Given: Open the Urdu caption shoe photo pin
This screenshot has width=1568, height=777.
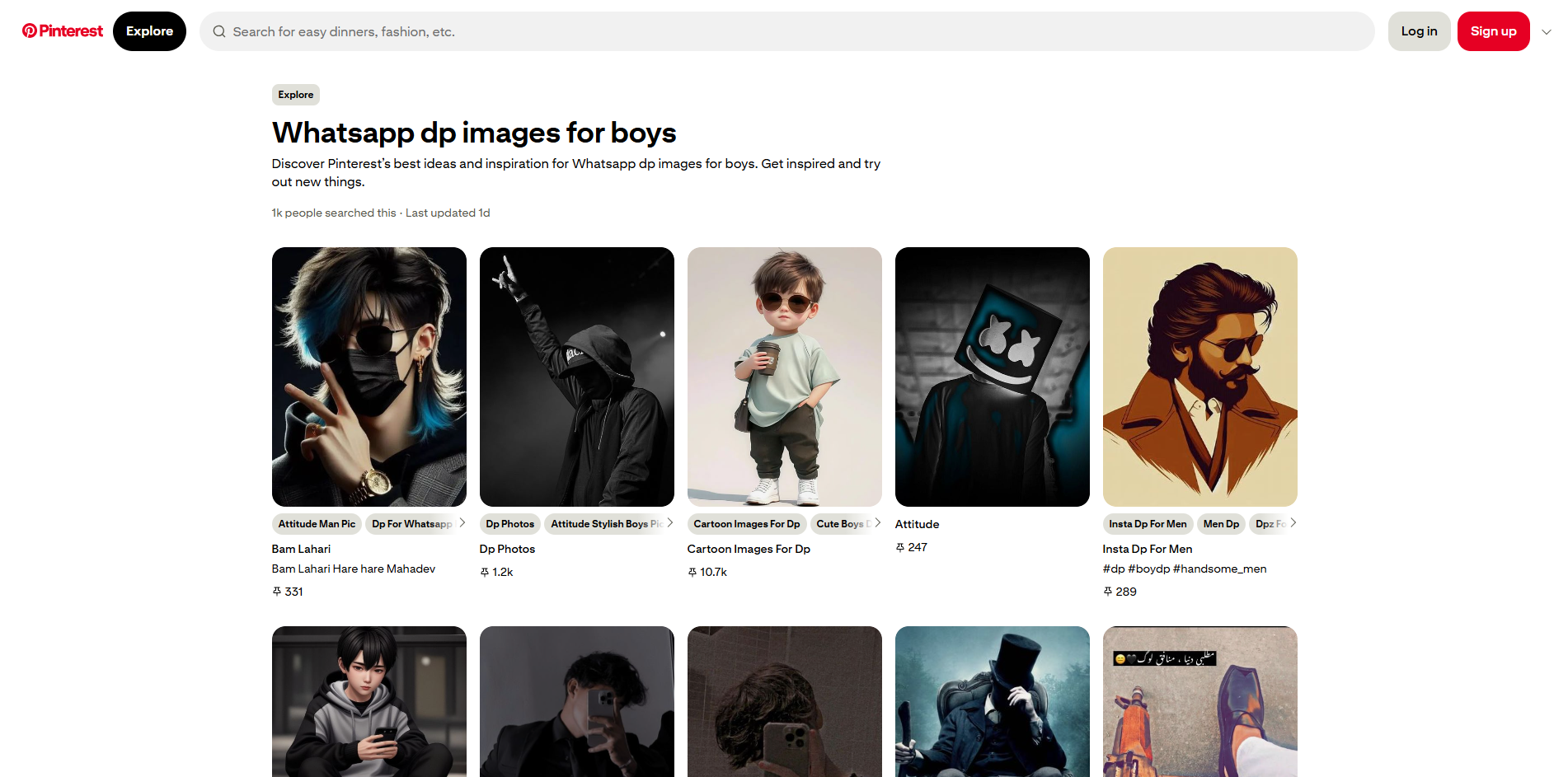Looking at the screenshot, I should 1200,701.
